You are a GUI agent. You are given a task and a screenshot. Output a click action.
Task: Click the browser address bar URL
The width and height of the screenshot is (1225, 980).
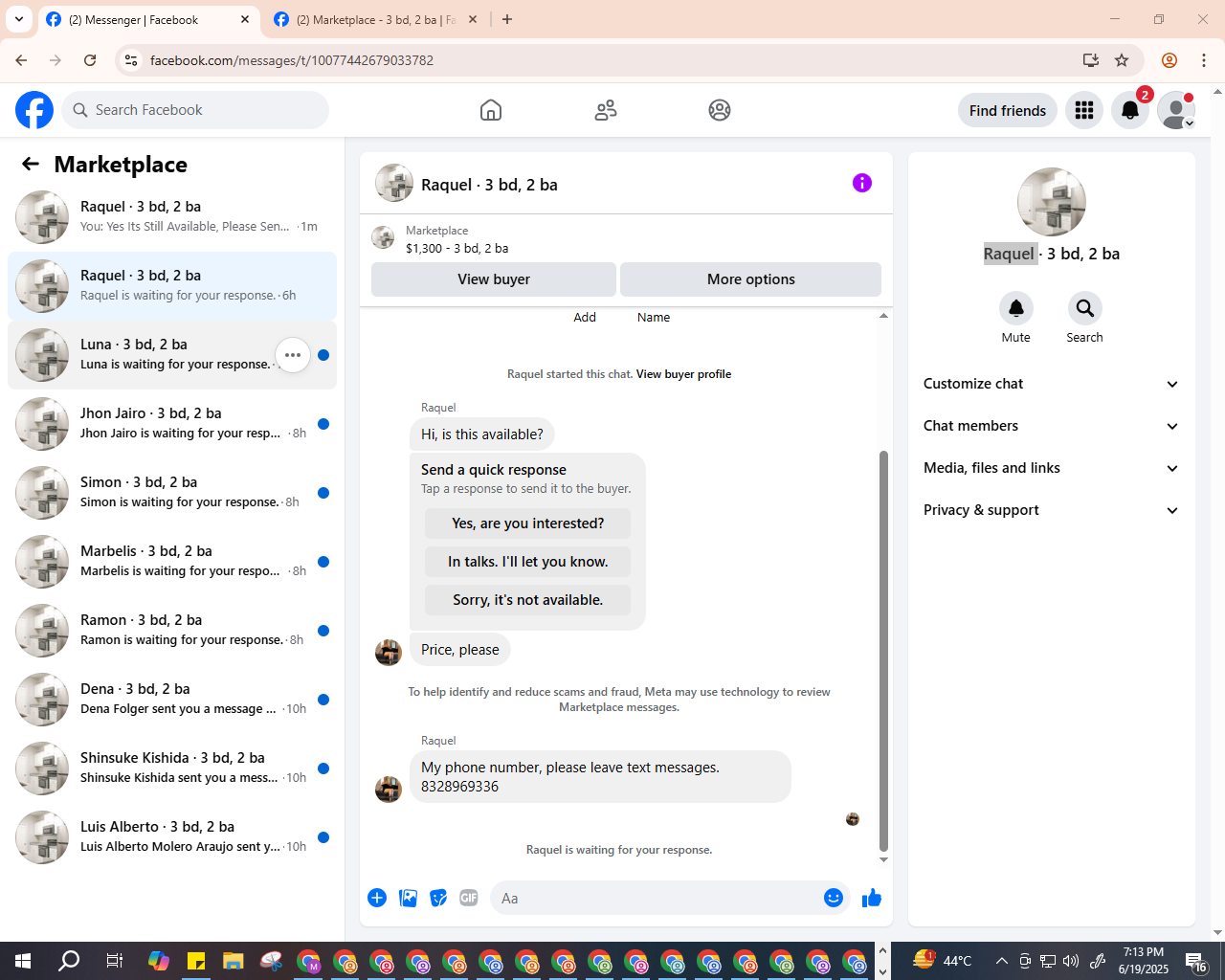[x=292, y=60]
